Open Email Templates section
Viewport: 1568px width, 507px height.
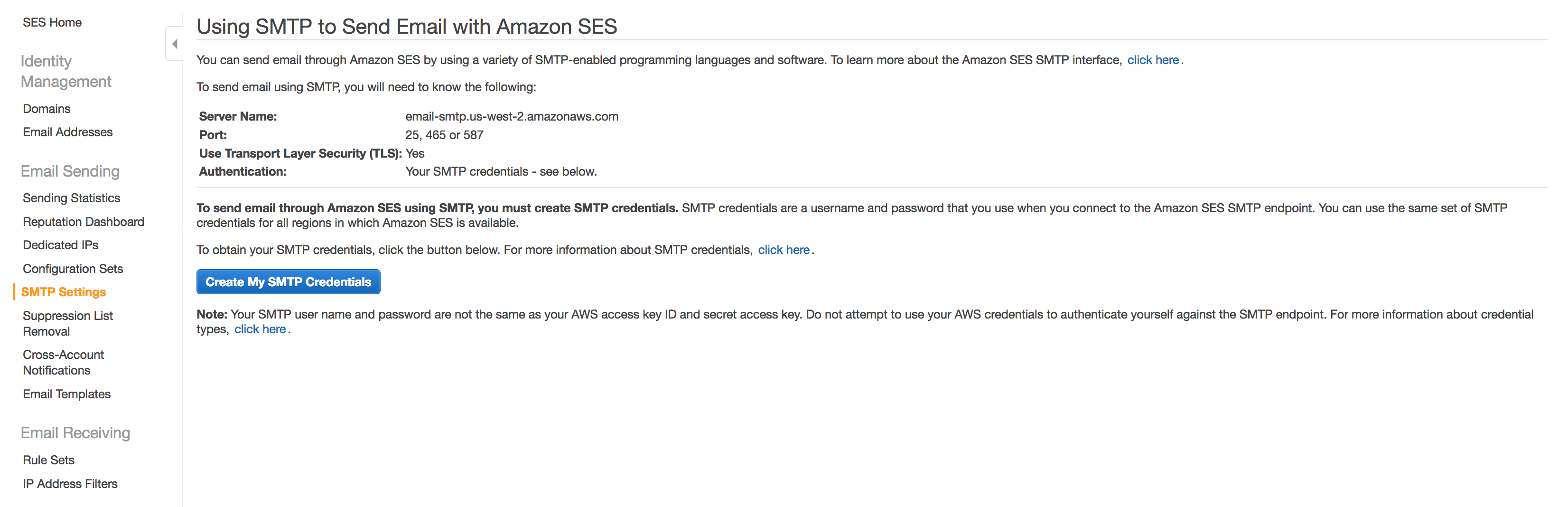coord(67,394)
